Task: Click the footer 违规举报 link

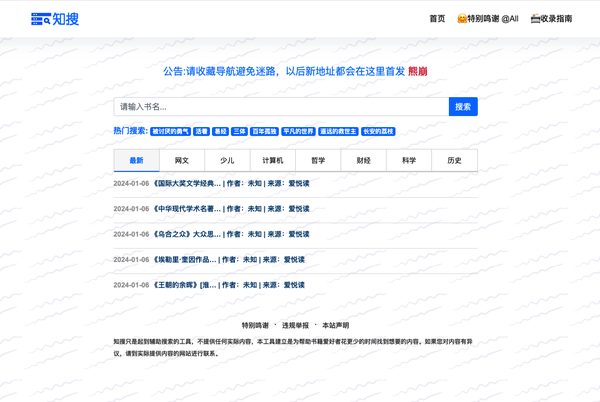Action: [x=295, y=326]
